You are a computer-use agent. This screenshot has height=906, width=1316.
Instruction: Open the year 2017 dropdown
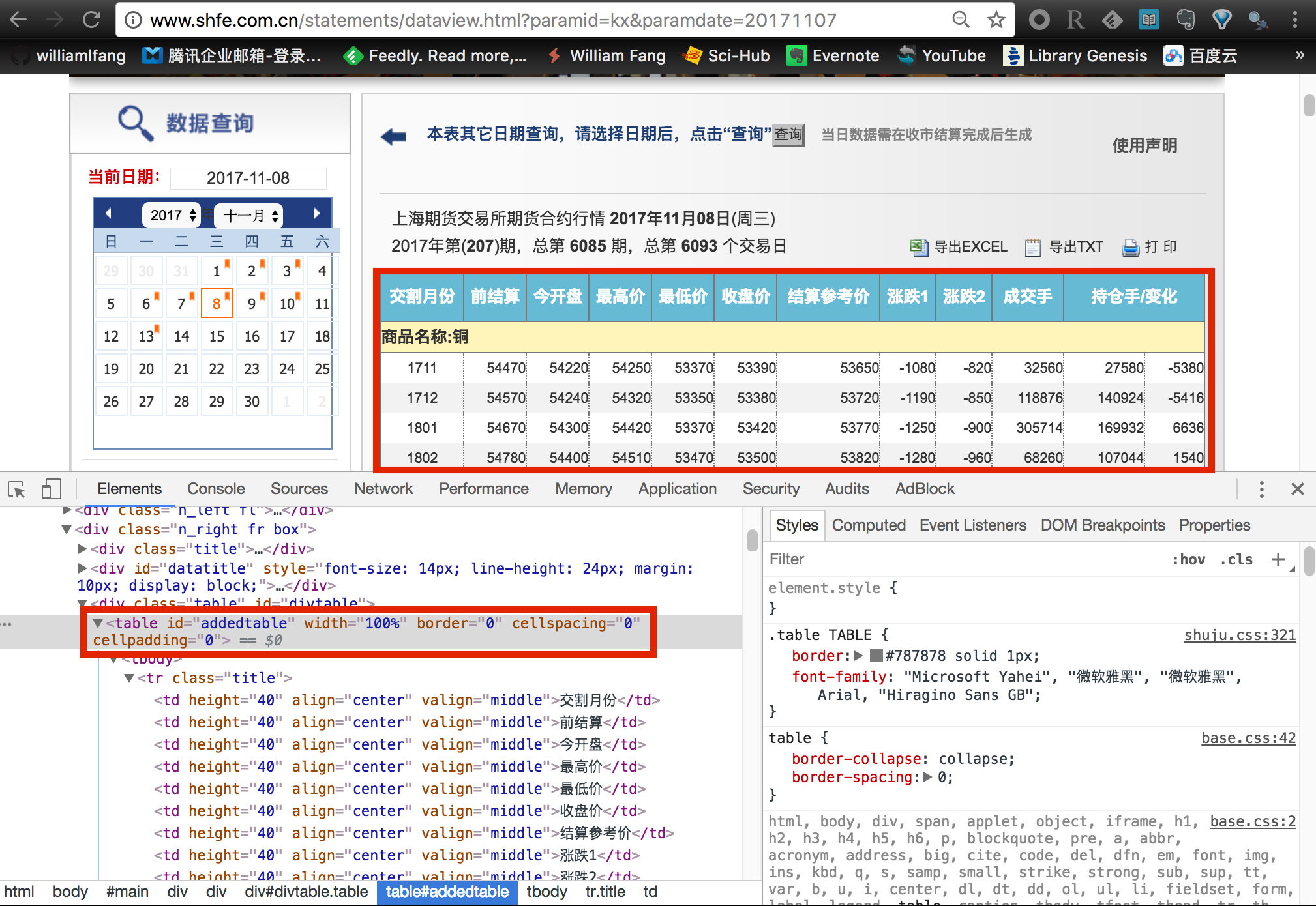(172, 215)
